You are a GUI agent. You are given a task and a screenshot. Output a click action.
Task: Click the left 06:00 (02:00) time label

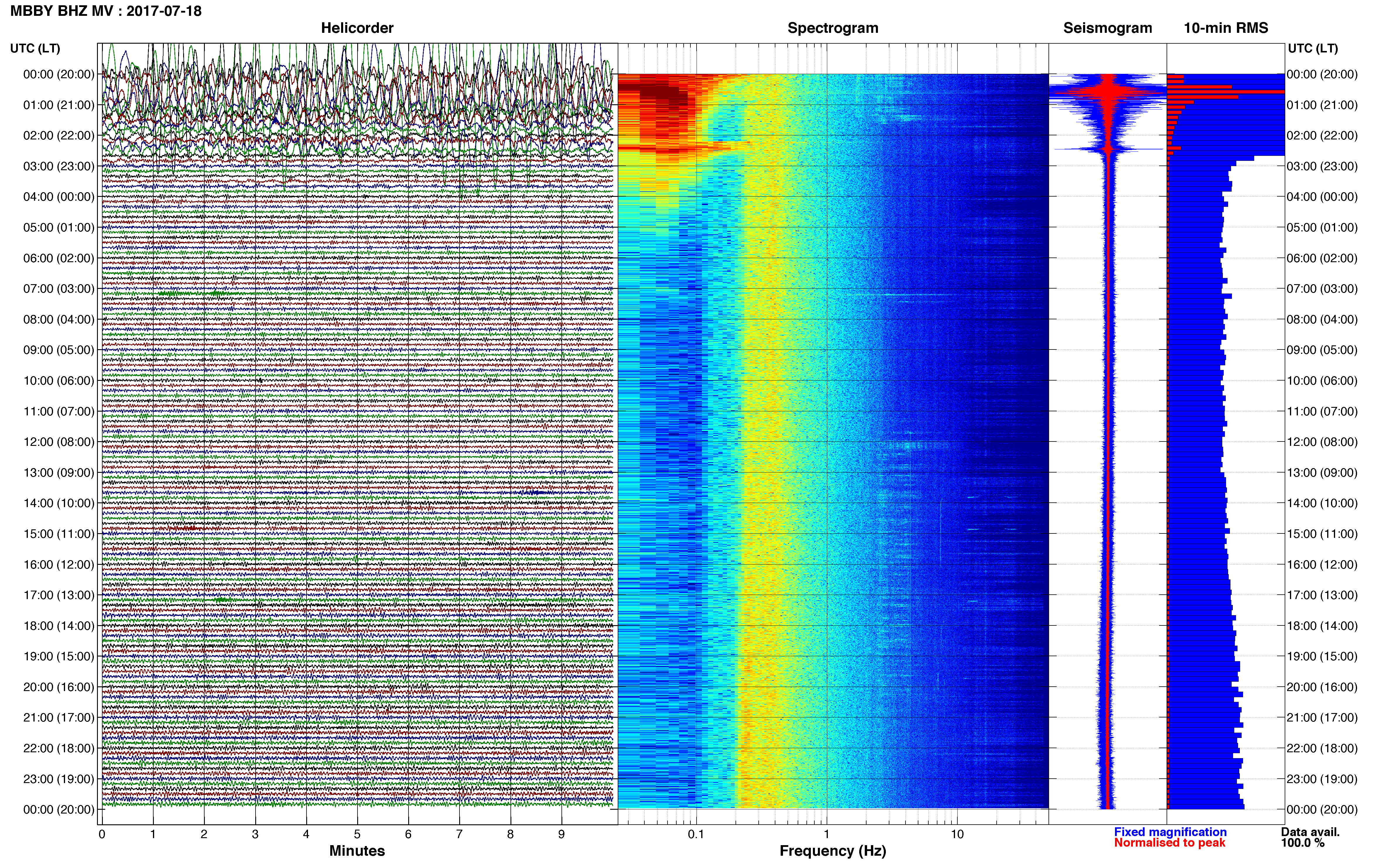pyautogui.click(x=59, y=258)
